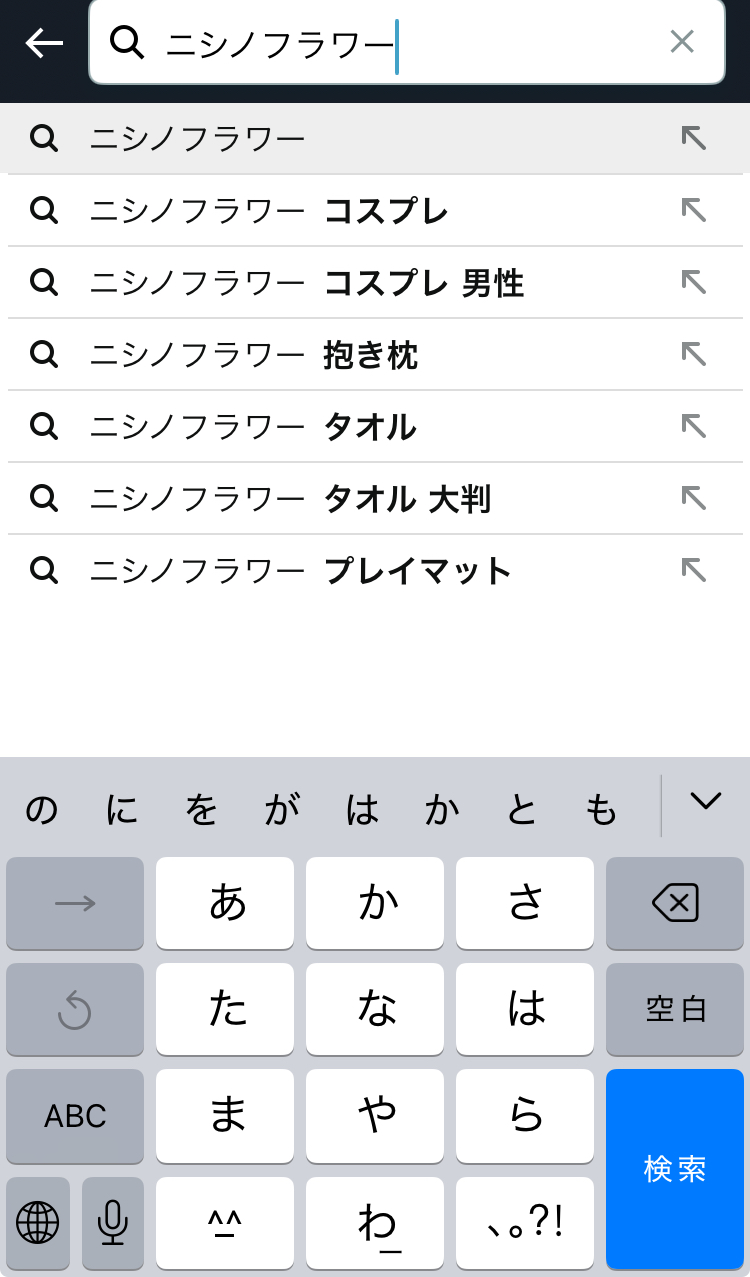750x1277 pixels.
Task: Tap the right arrow cursor key on keyboard
Action: point(75,904)
